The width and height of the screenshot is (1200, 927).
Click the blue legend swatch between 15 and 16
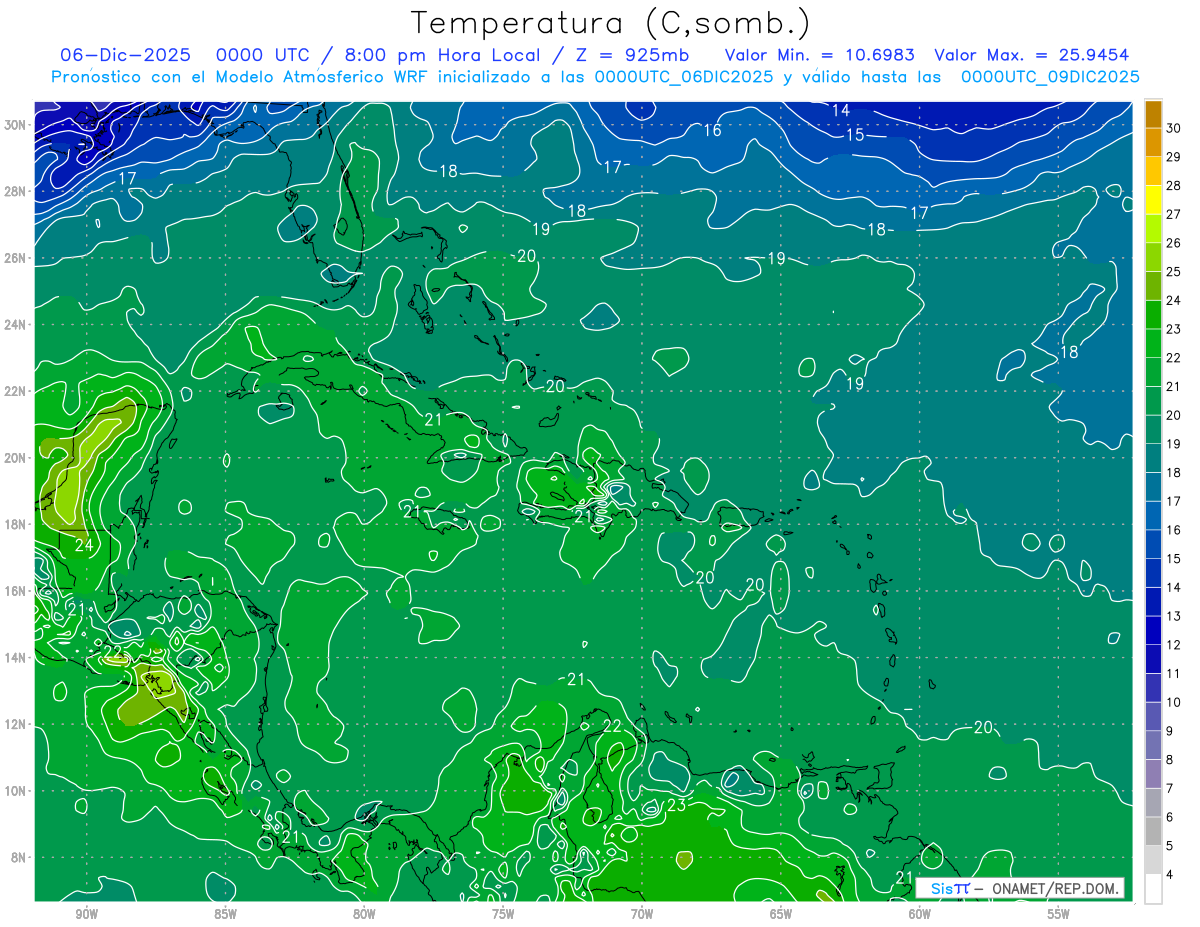(1153, 545)
